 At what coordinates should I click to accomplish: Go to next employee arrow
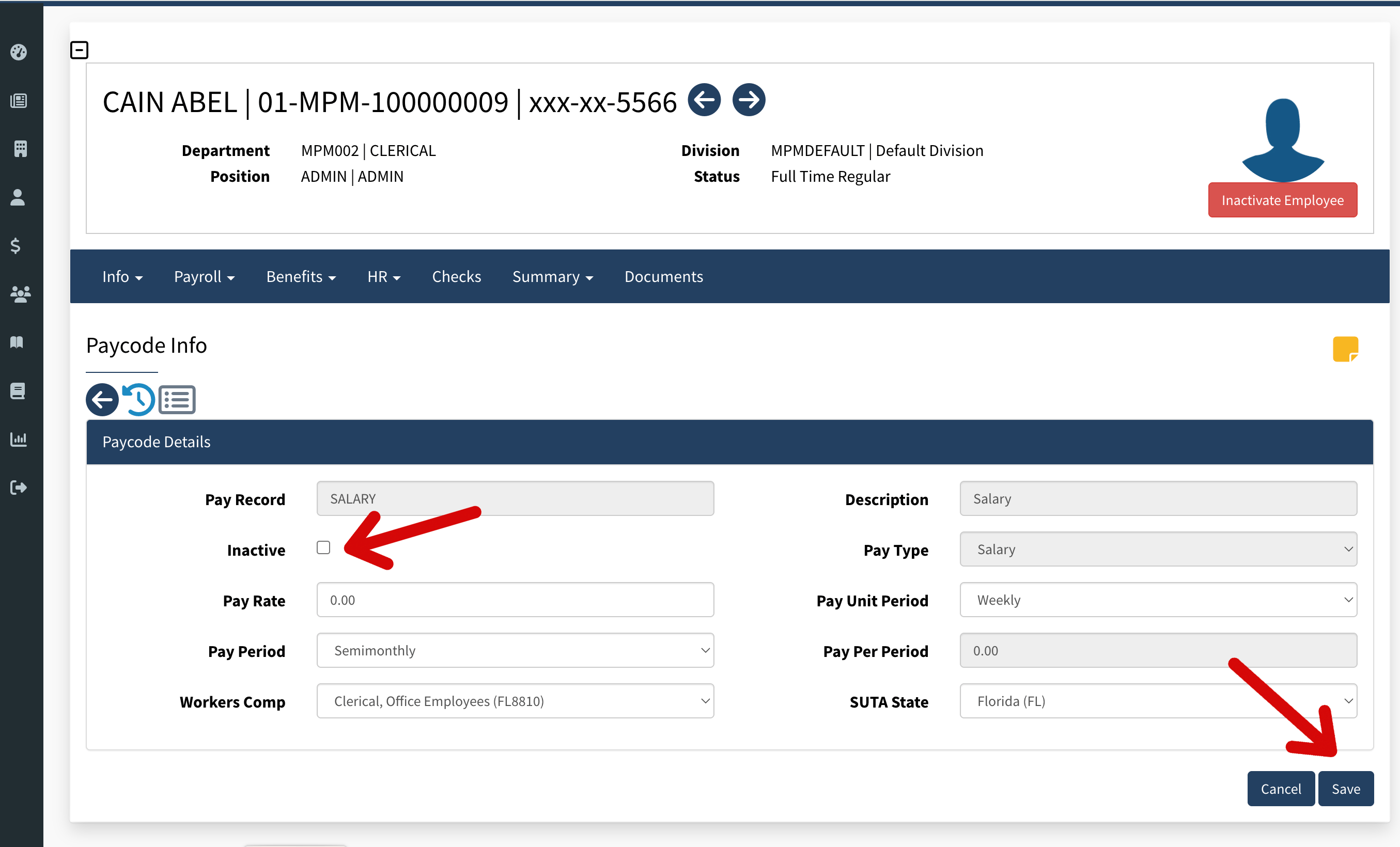(x=748, y=100)
